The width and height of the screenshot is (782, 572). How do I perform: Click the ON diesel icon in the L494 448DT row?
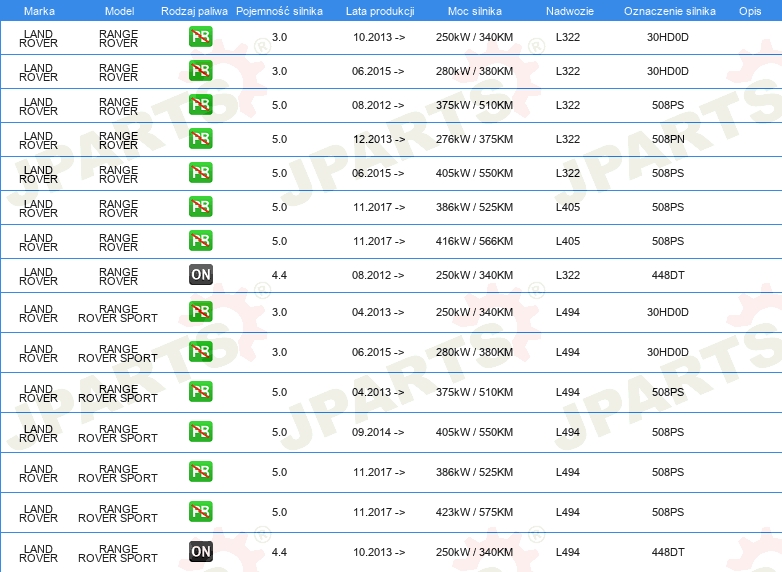(x=200, y=552)
